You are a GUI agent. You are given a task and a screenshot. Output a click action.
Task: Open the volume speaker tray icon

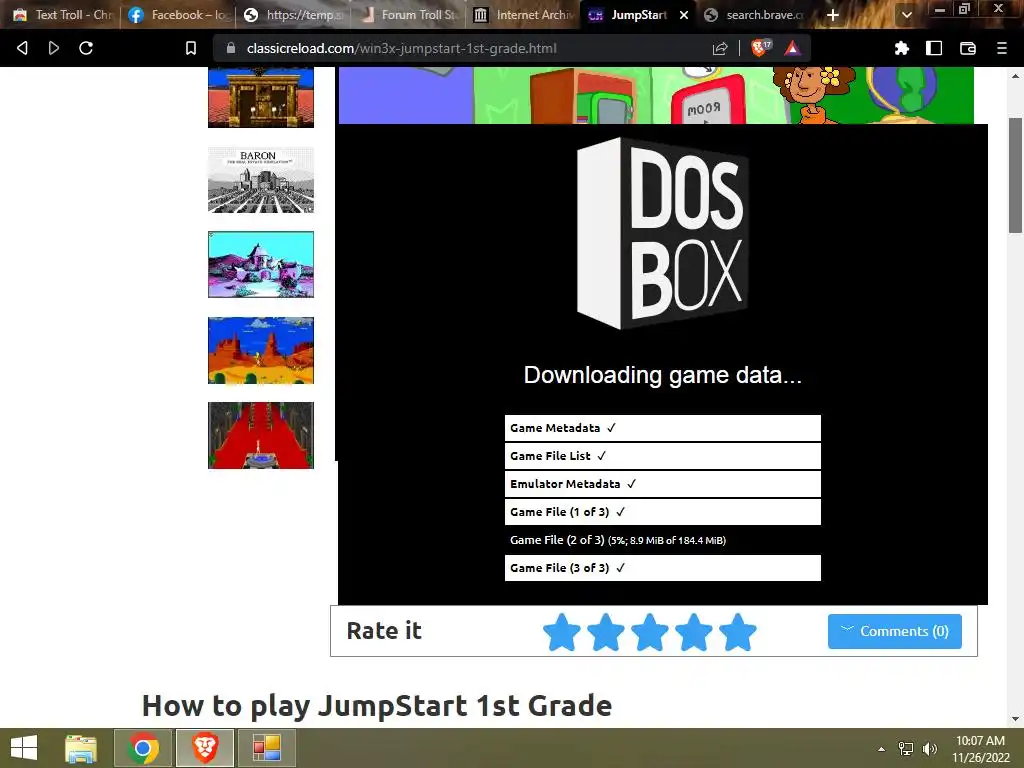(x=929, y=749)
